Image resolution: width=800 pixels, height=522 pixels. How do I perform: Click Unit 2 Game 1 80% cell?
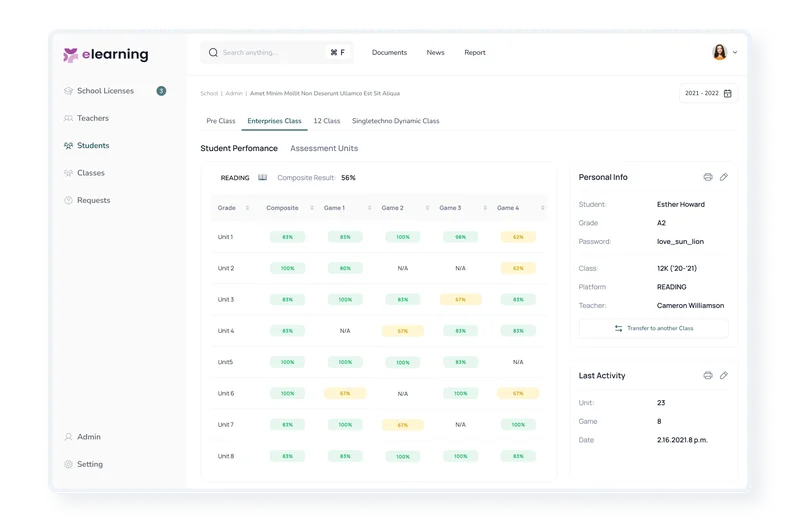[345, 268]
